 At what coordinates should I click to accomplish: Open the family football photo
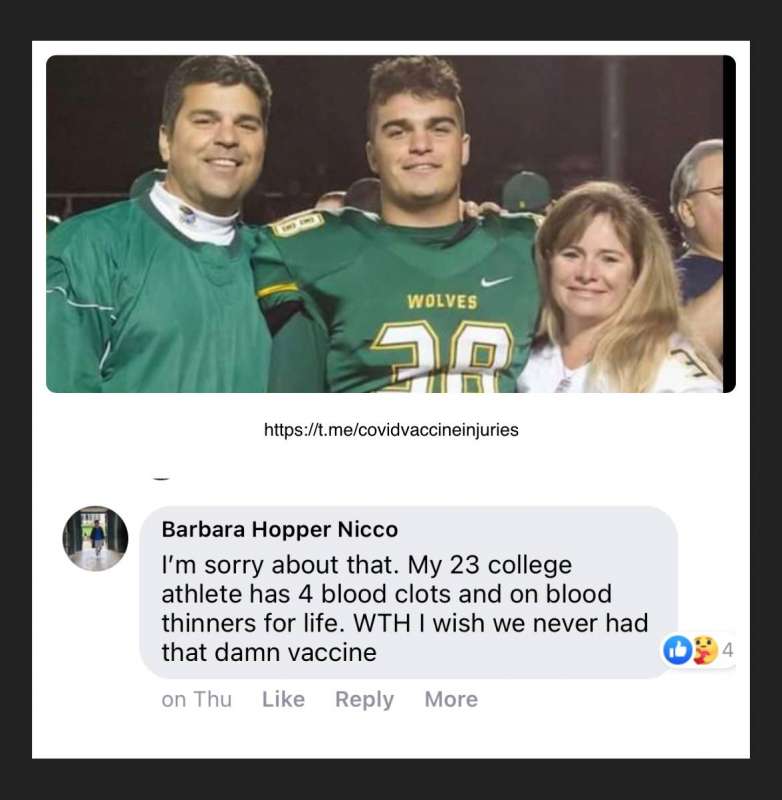click(391, 224)
